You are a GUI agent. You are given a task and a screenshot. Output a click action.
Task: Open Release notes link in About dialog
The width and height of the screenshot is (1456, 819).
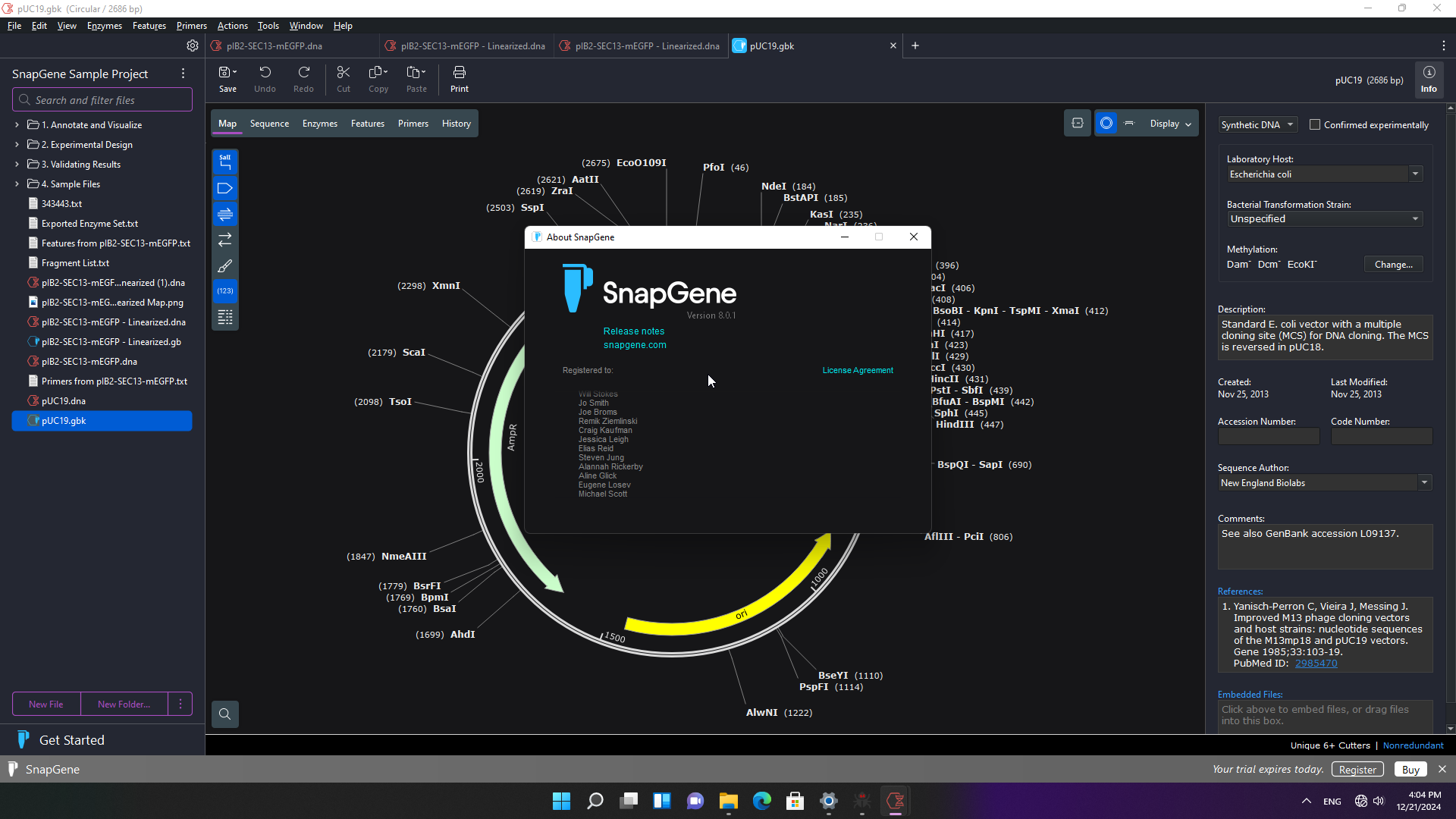point(634,331)
